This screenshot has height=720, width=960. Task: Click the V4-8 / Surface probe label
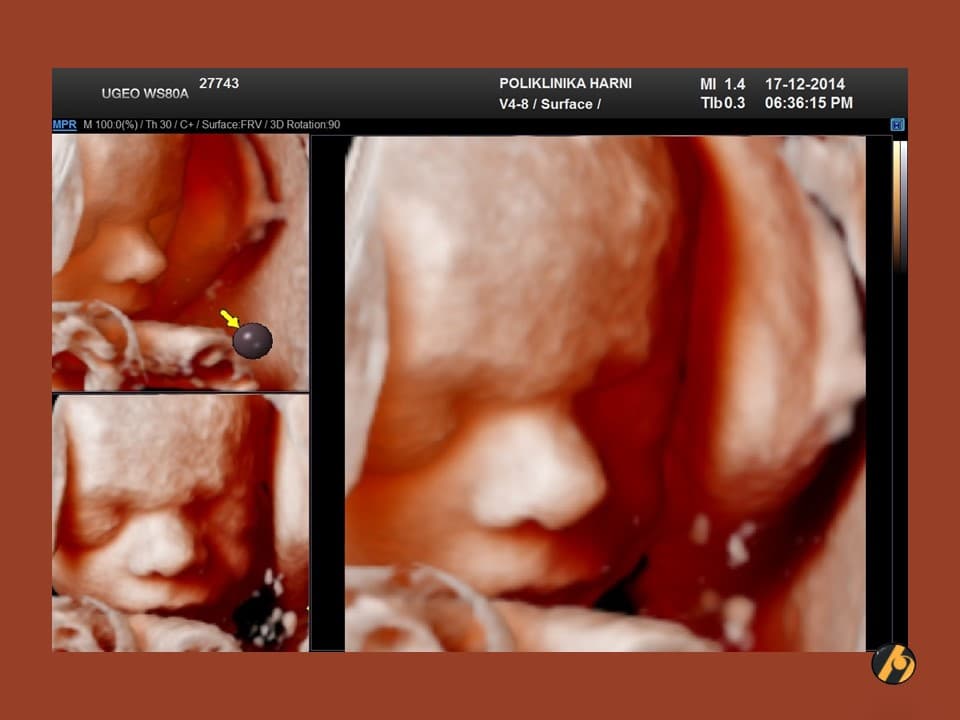point(549,104)
